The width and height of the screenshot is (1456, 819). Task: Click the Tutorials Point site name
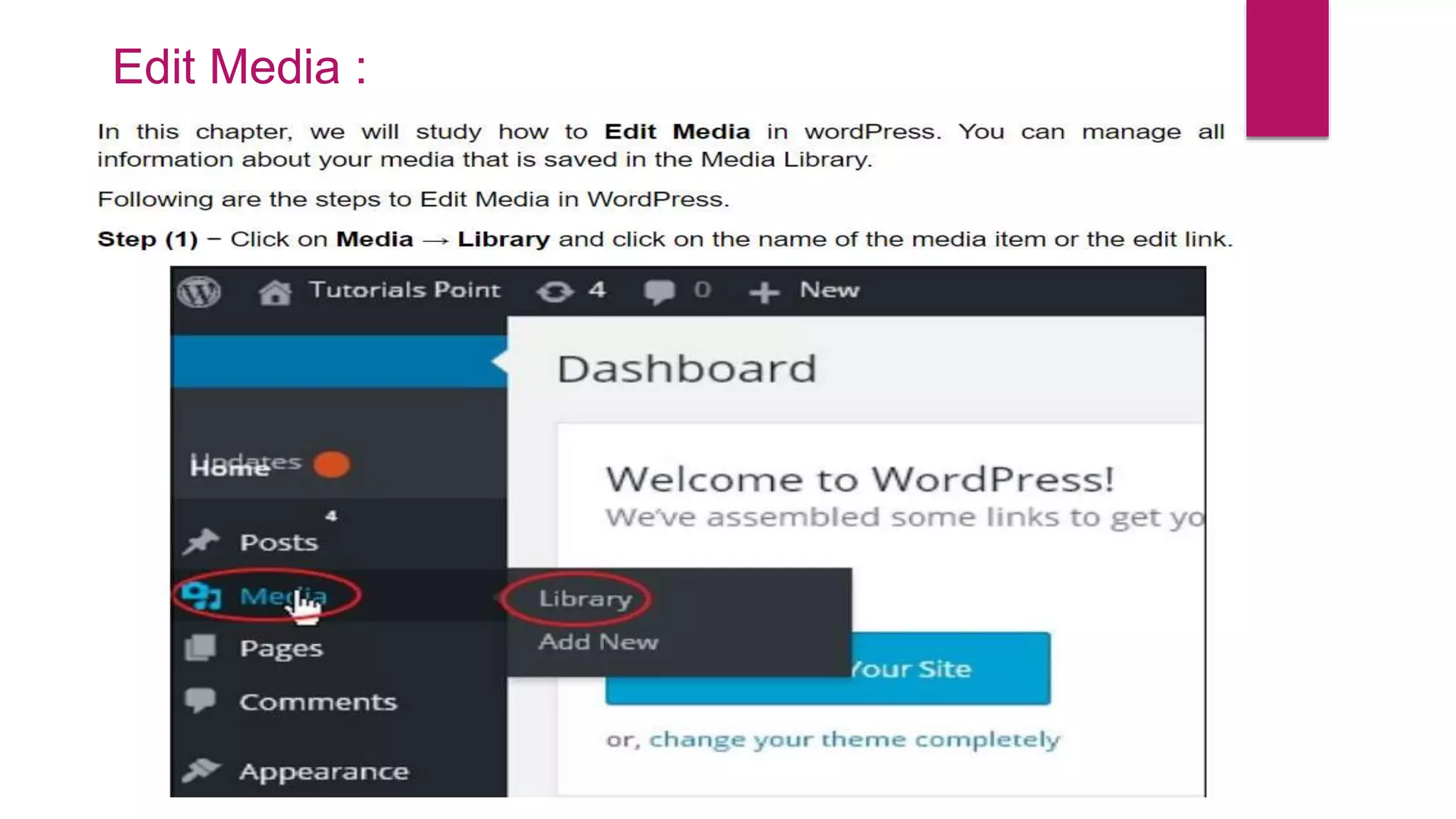coord(405,290)
